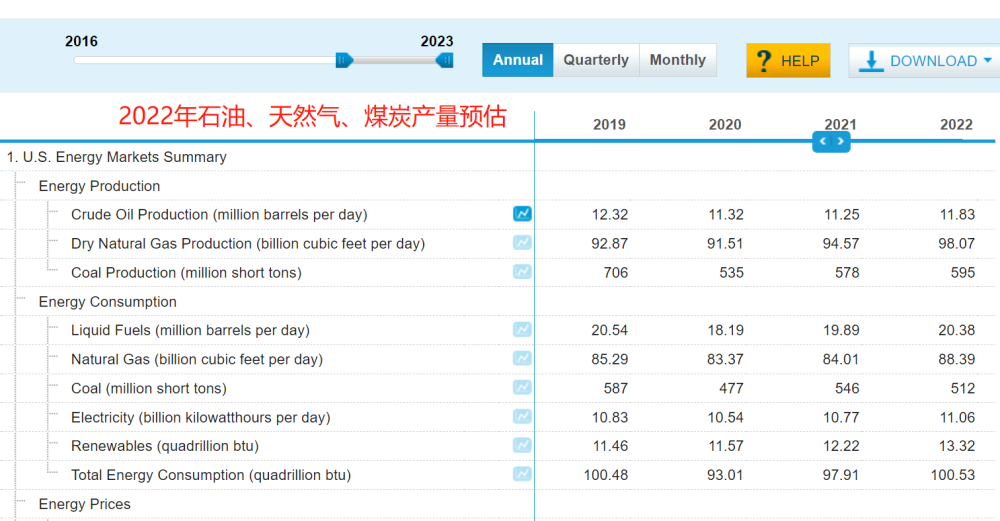Open the DOWNLOAD dropdown
Viewport: 1000px width, 521px height.
pos(923,61)
